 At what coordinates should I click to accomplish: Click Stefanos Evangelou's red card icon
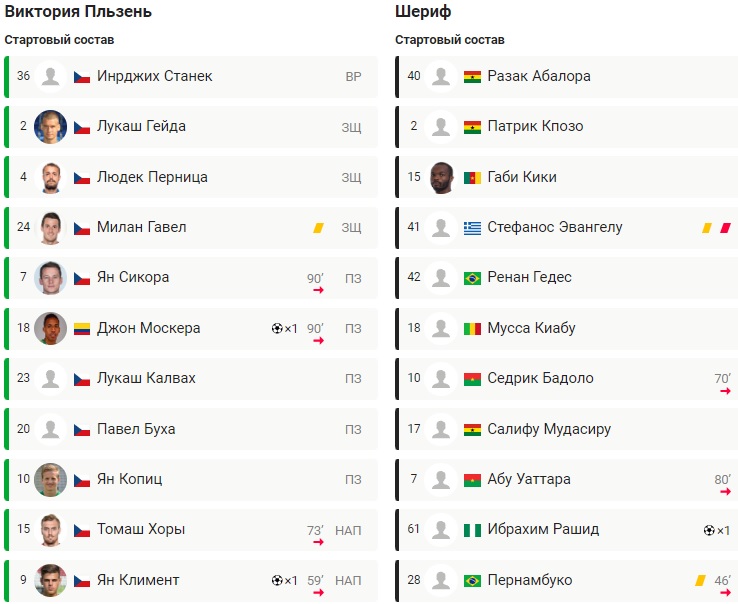click(x=725, y=228)
